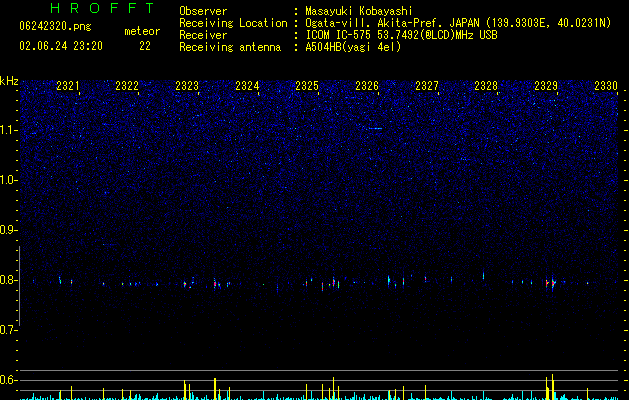Click the 0.9 frequency axis label
This screenshot has width=629, height=400.
coord(8,230)
